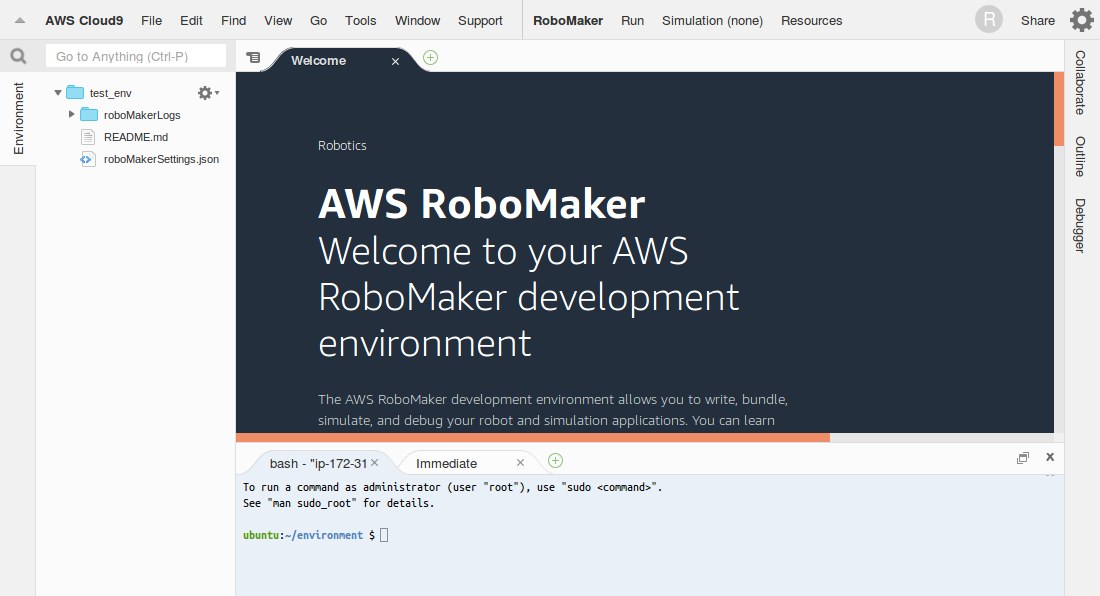Viewport: 1100px width, 596px height.
Task: Add a new terminal tab with plus icon
Action: (x=555, y=461)
